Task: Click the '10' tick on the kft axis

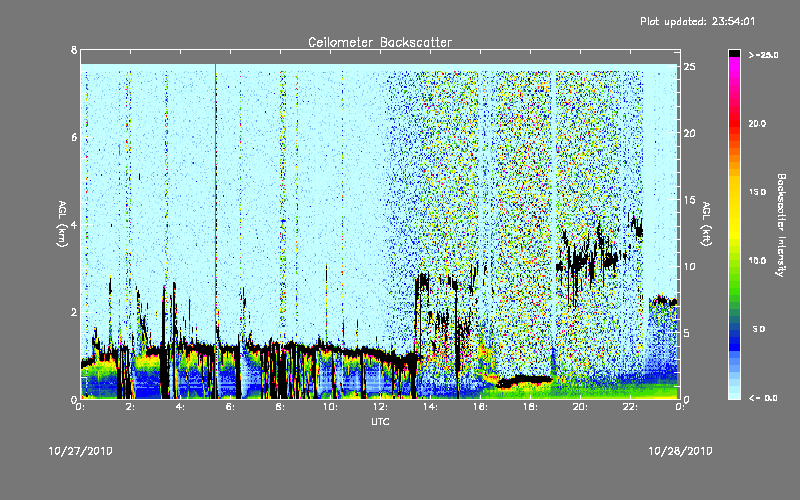Action: (689, 266)
